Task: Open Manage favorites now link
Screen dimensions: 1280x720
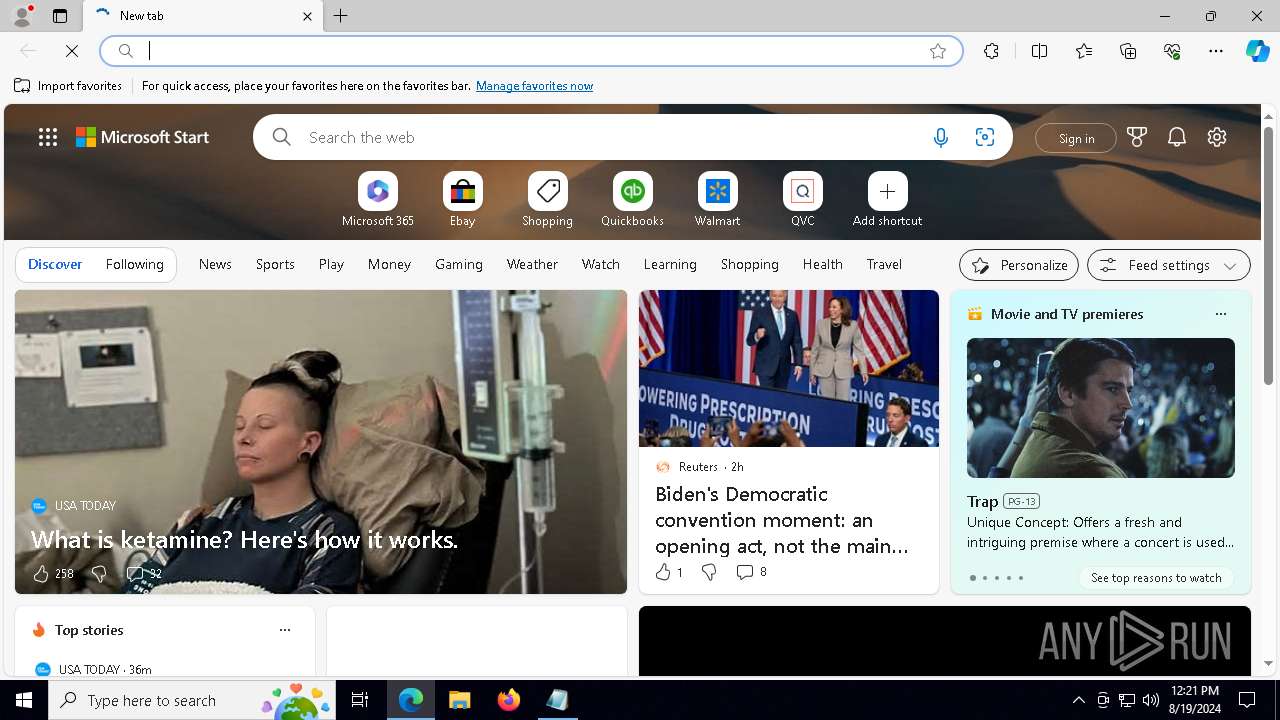Action: pyautogui.click(x=534, y=86)
